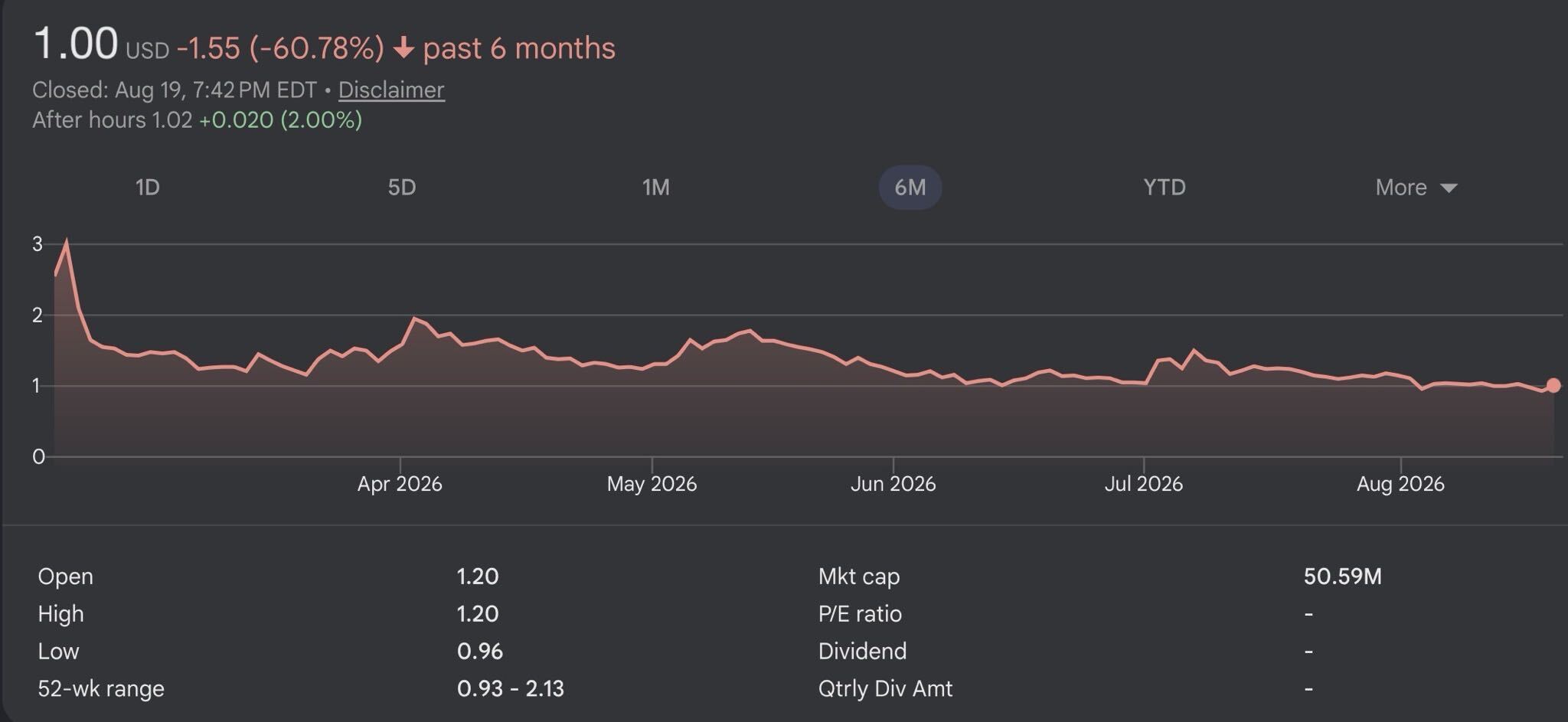Click the 1.00 USD current price

101,44
